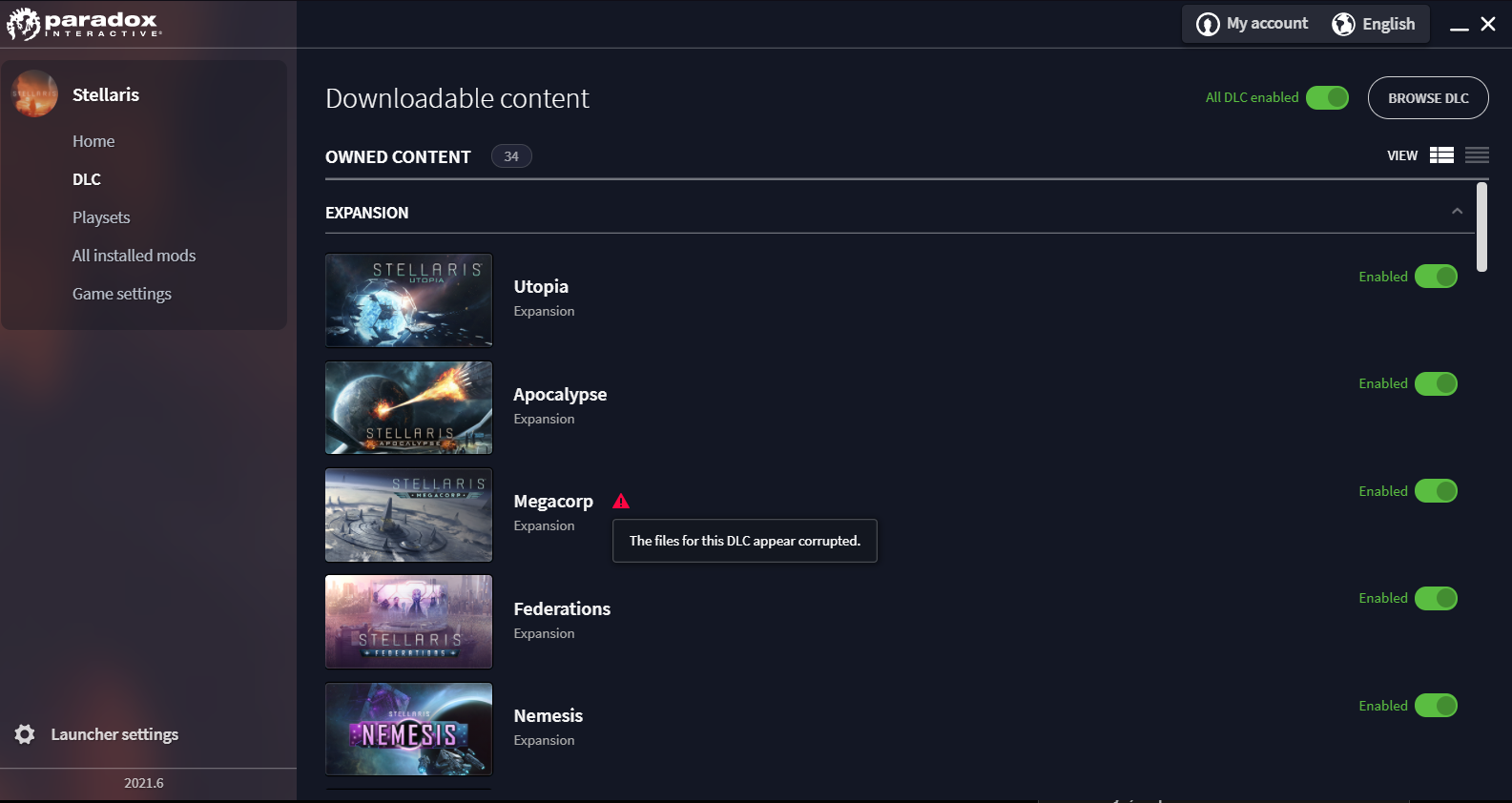Toggle All DLC enabled switch

pos(1327,97)
